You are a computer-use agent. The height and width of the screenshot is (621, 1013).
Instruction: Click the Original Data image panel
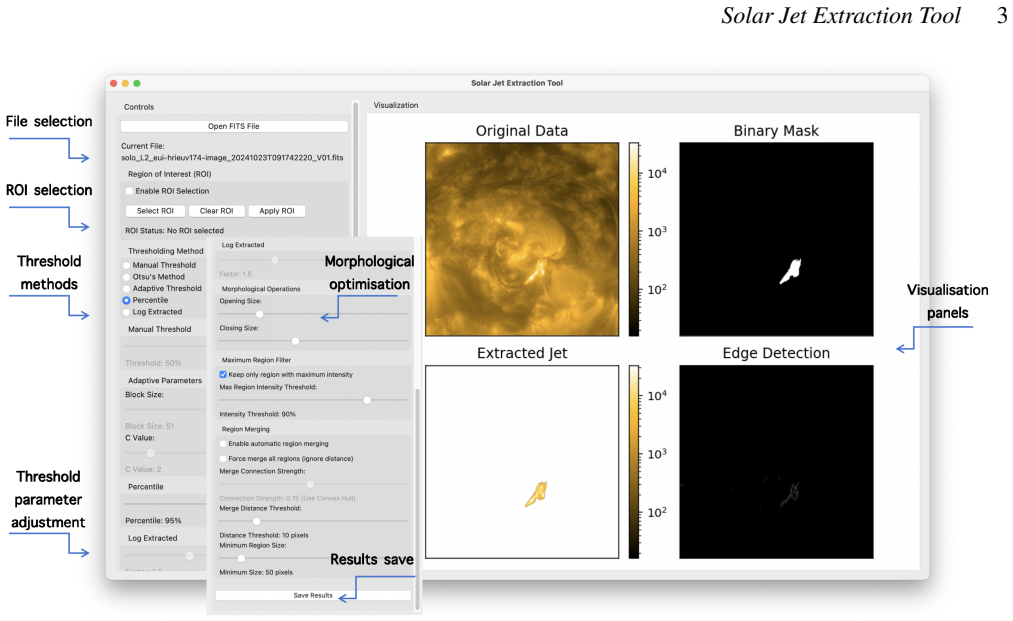522,239
